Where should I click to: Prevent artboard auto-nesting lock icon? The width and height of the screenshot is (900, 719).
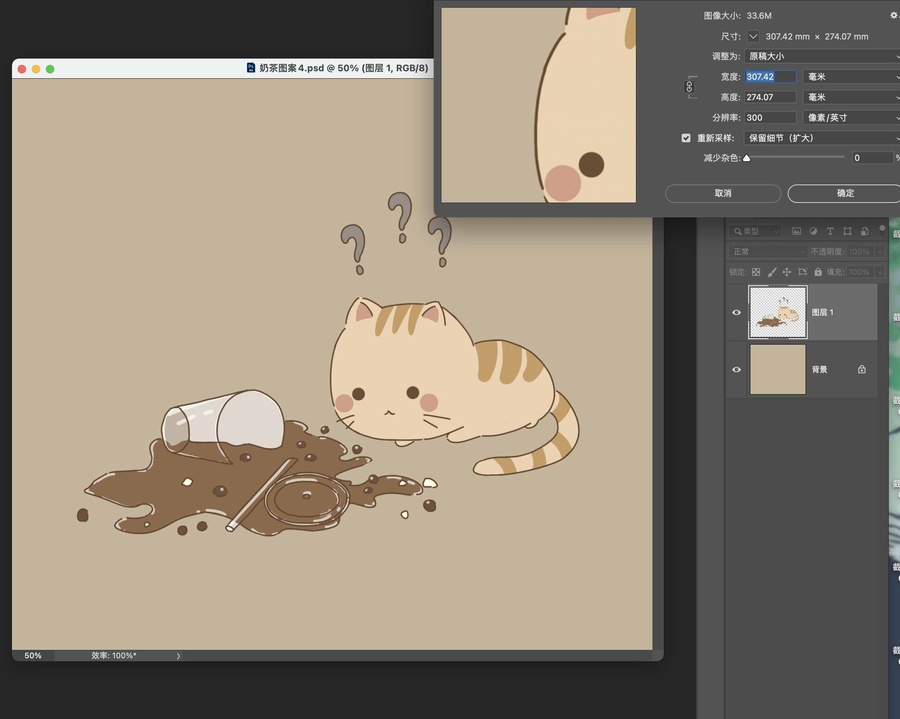(x=802, y=272)
